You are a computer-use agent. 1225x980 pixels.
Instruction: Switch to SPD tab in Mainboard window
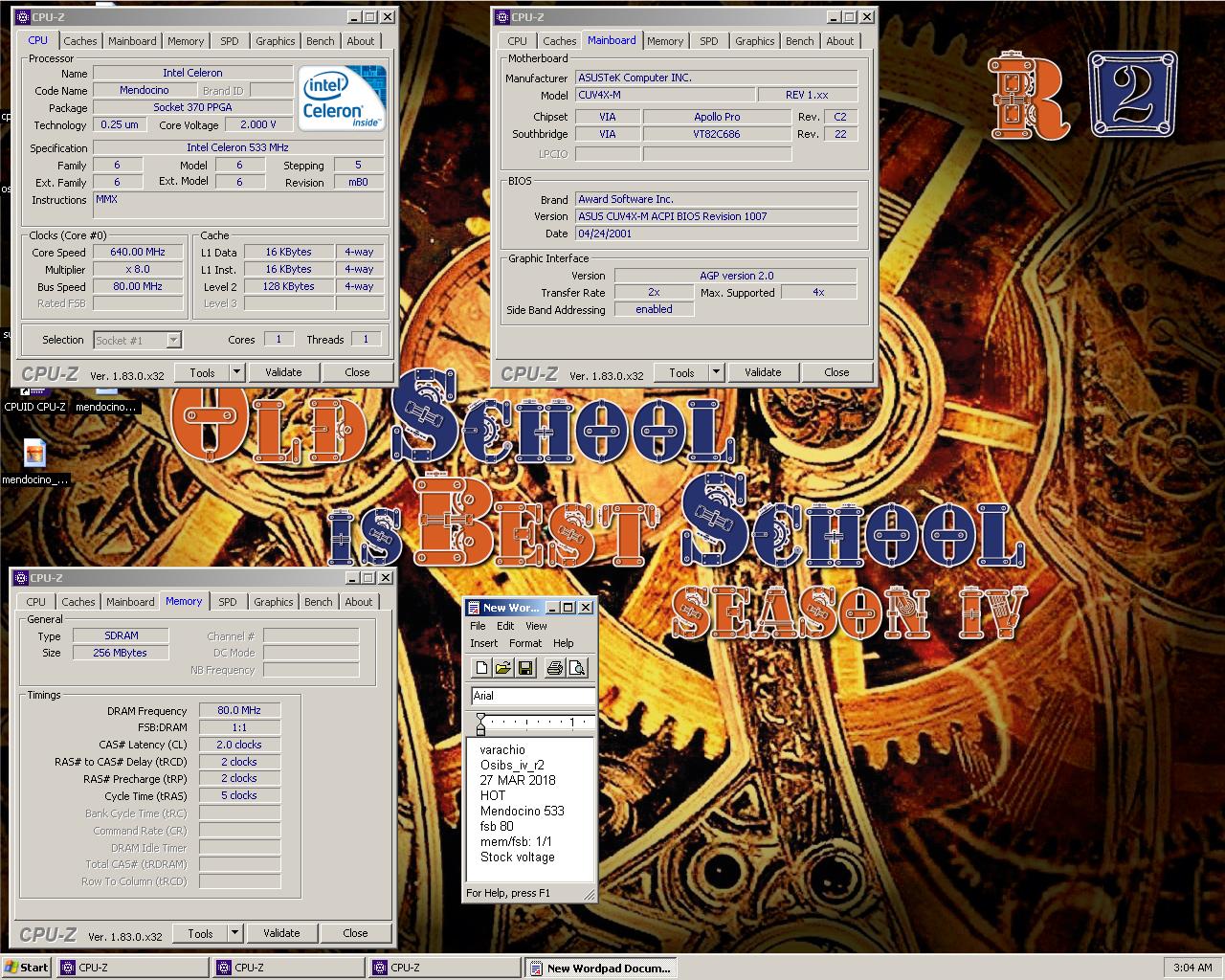tap(708, 41)
